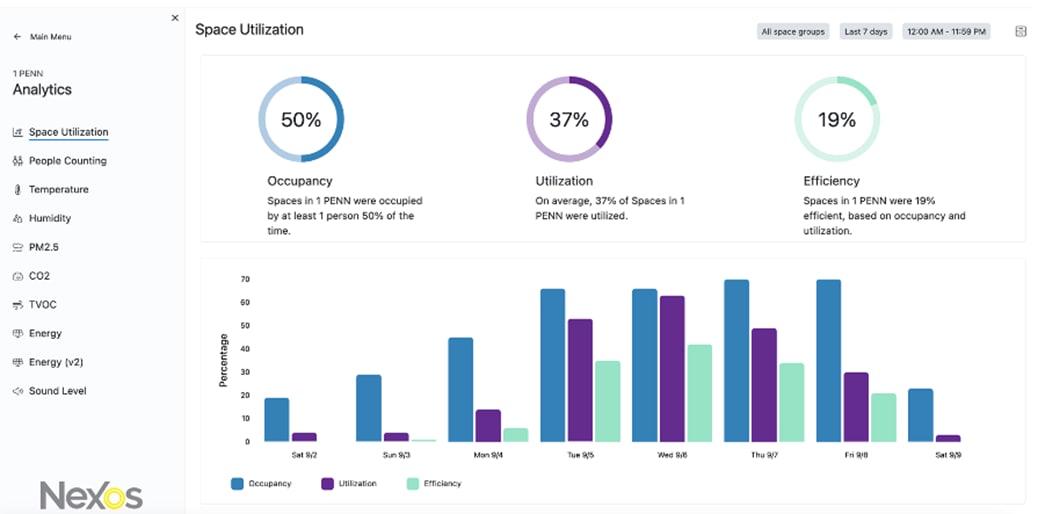The height and width of the screenshot is (514, 1038).
Task: Click the Space Utilization chart icon in sidebar
Action: [x=18, y=132]
